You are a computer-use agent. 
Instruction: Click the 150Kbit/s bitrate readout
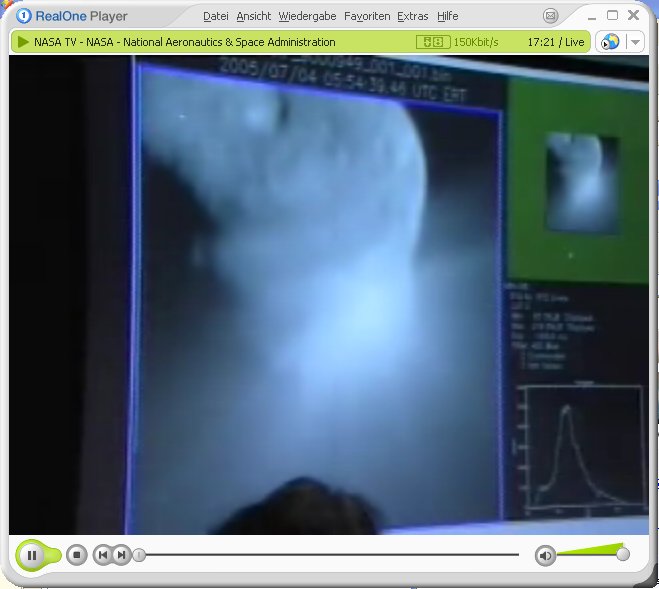click(x=476, y=42)
